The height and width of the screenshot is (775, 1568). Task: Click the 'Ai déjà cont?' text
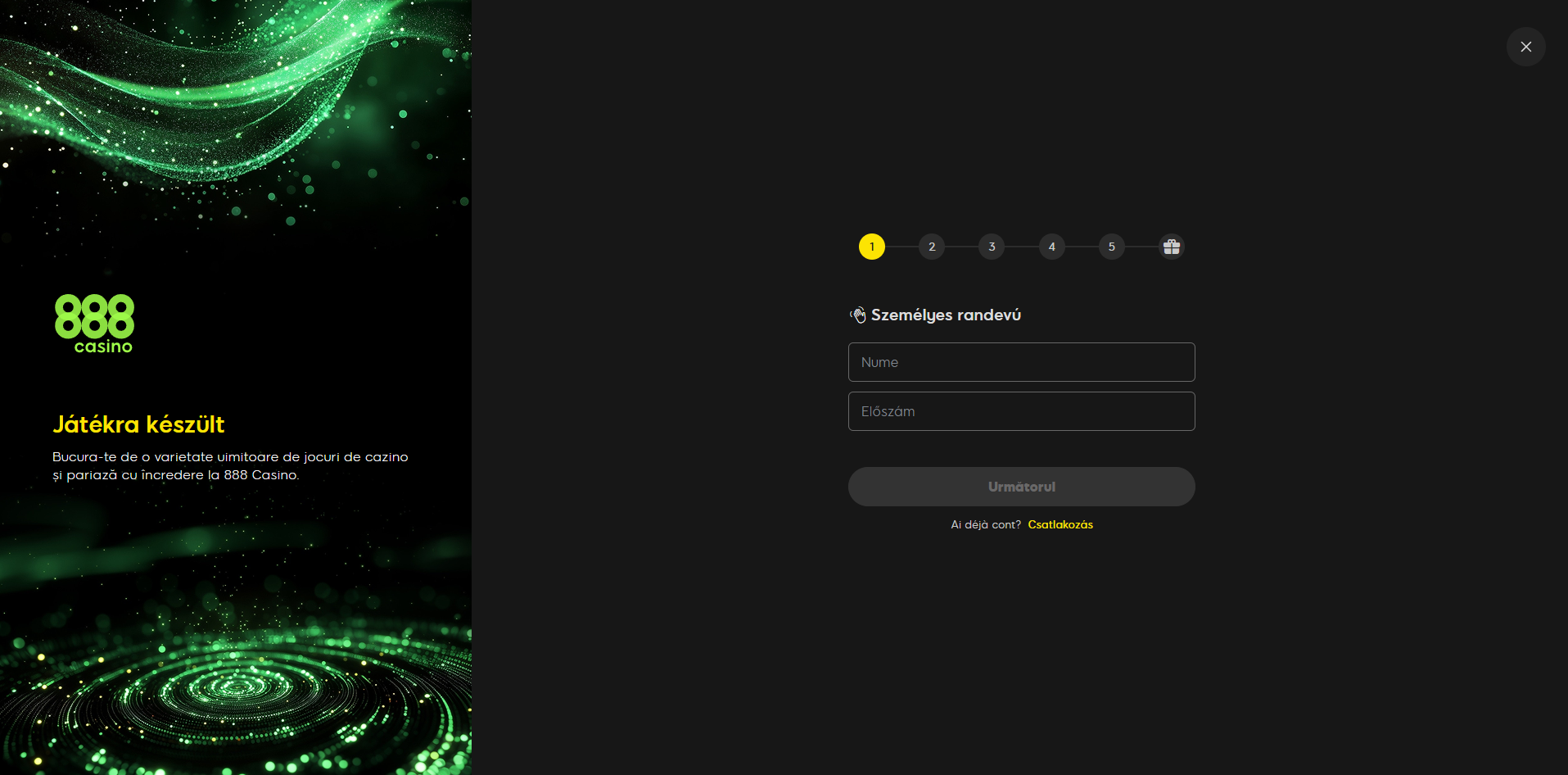(985, 525)
